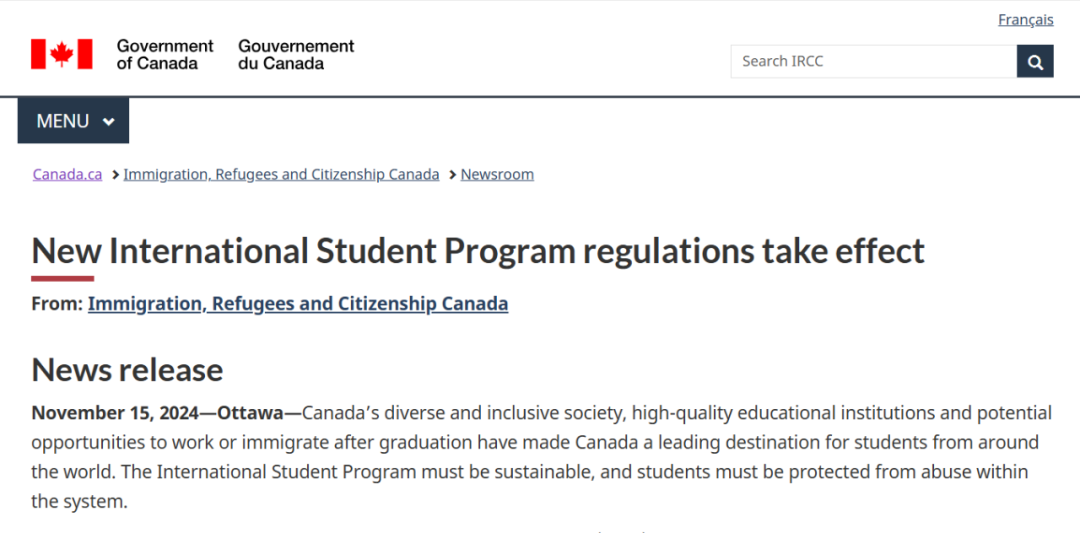Follow the From: Immigration, Refugees and Citizenship Canada link

point(298,303)
